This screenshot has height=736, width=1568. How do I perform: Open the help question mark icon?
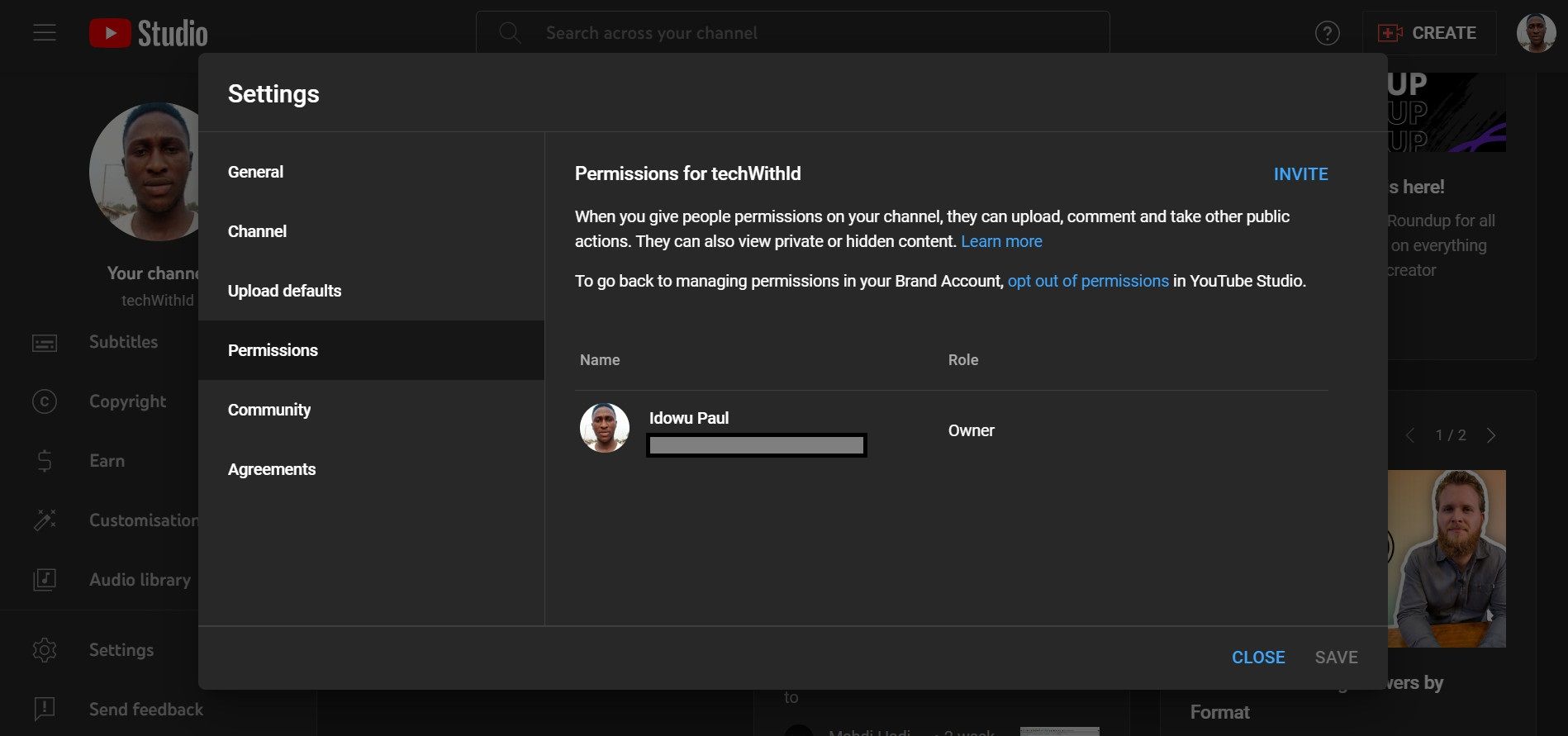(1327, 33)
